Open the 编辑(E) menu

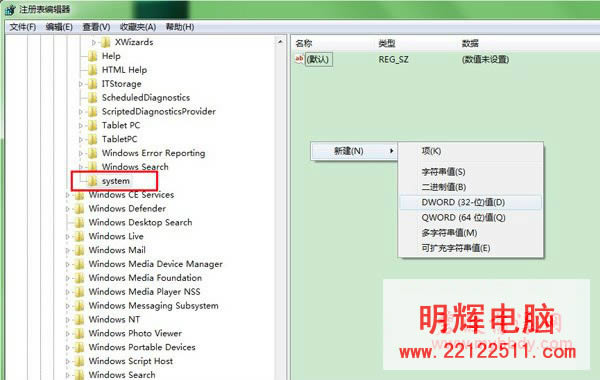pyautogui.click(x=59, y=27)
